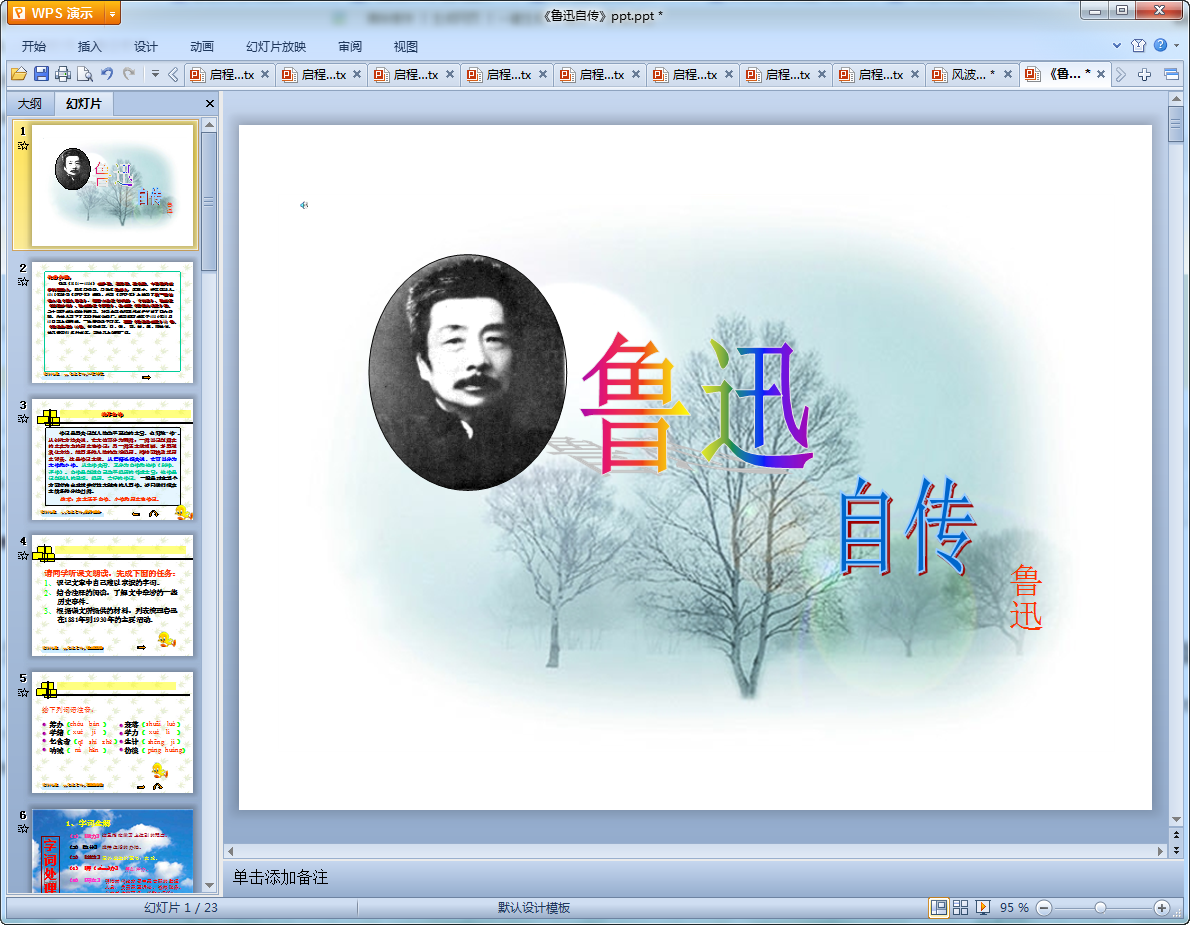Zoom out with the minus button

coord(1044,908)
